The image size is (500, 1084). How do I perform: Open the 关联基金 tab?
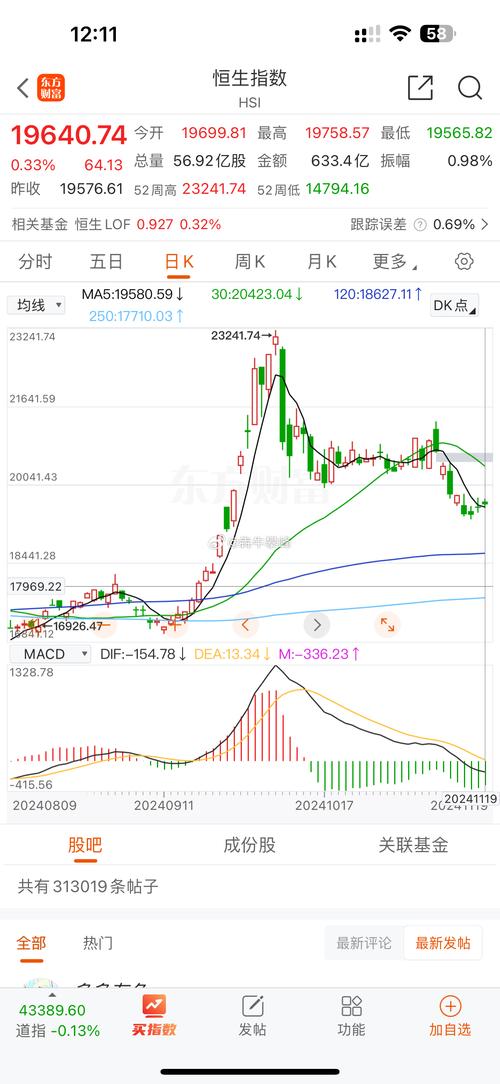[x=414, y=845]
